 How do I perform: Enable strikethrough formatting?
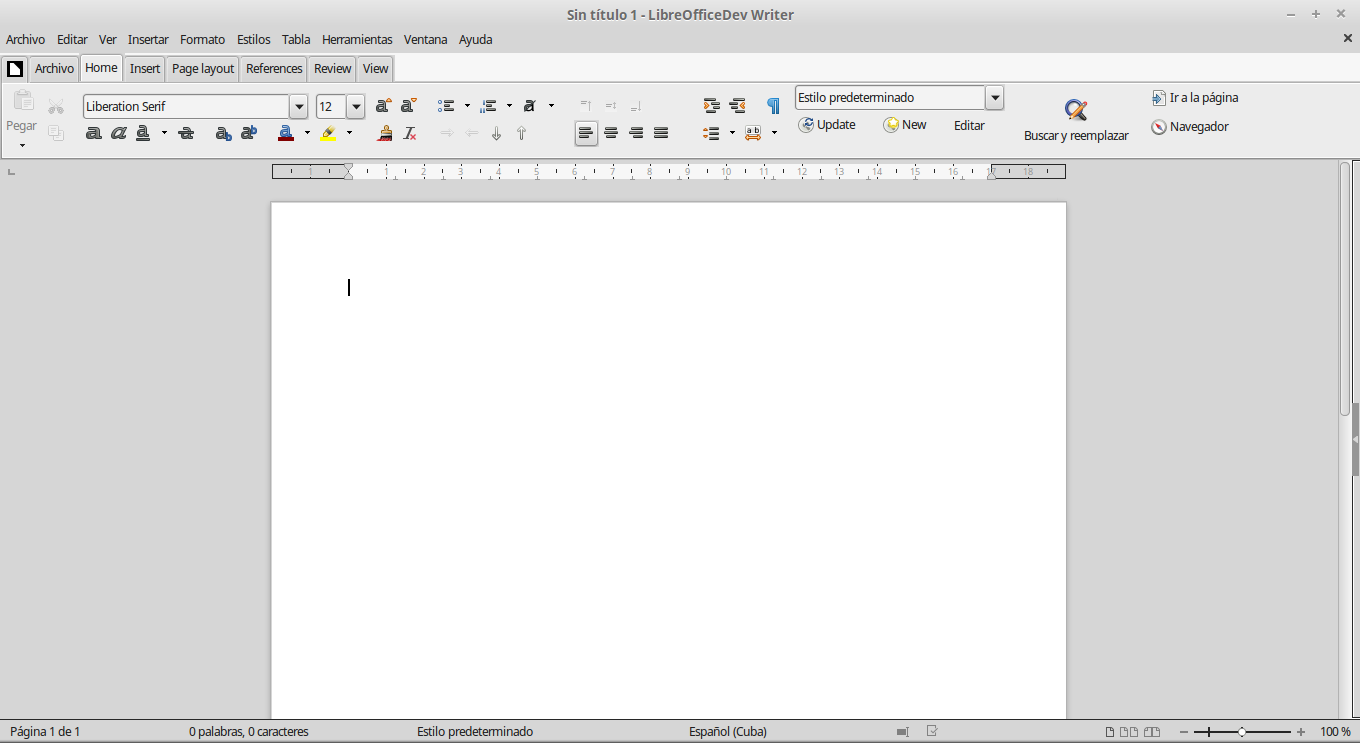pos(186,132)
